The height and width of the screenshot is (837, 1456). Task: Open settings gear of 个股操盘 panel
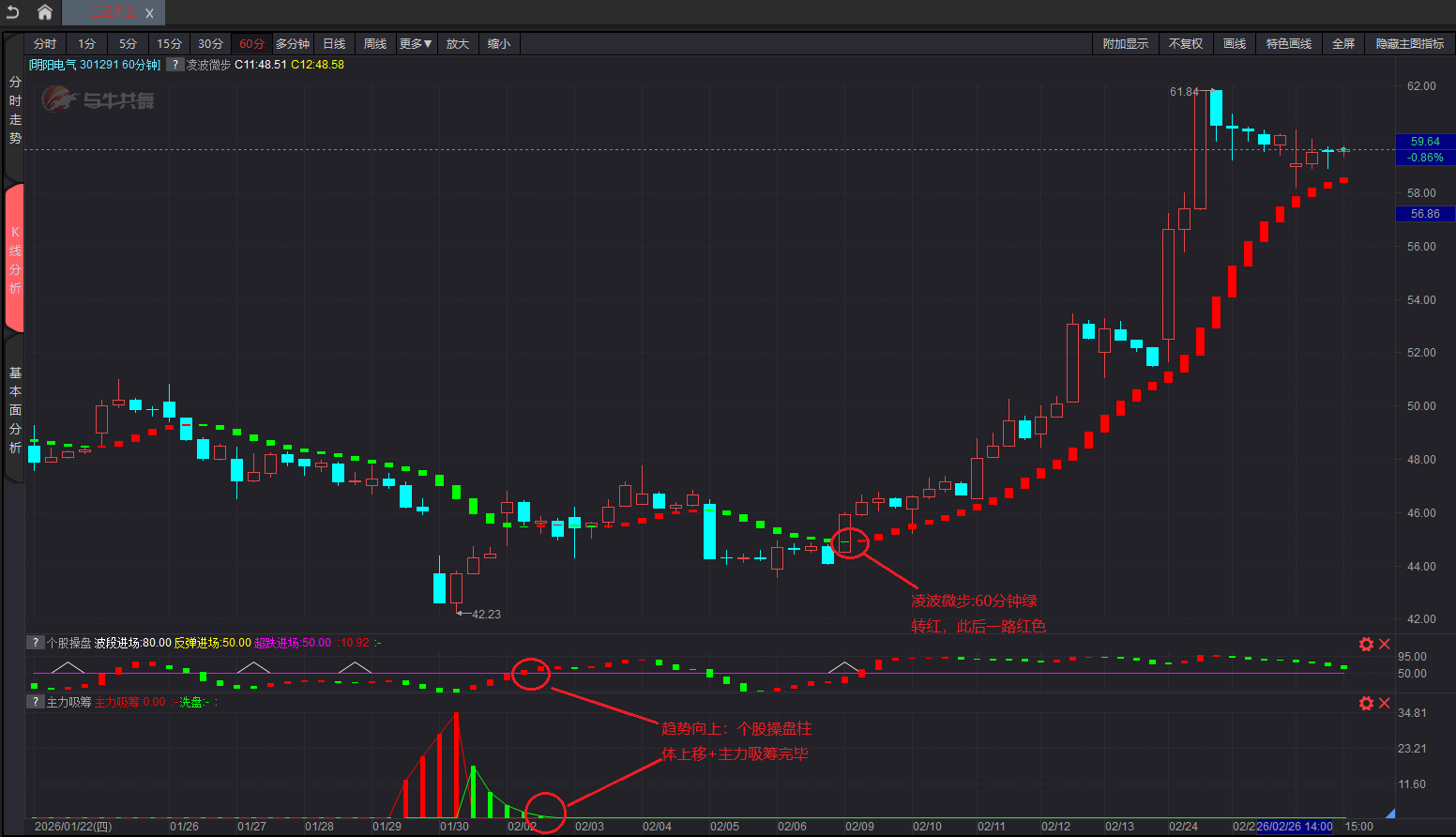tap(1366, 644)
